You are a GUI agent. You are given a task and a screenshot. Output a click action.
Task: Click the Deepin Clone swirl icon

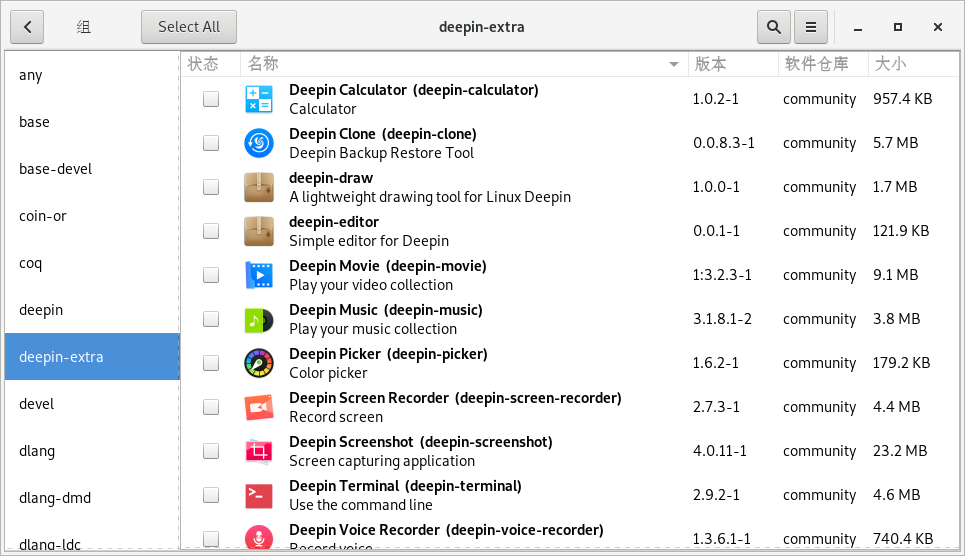tap(258, 143)
